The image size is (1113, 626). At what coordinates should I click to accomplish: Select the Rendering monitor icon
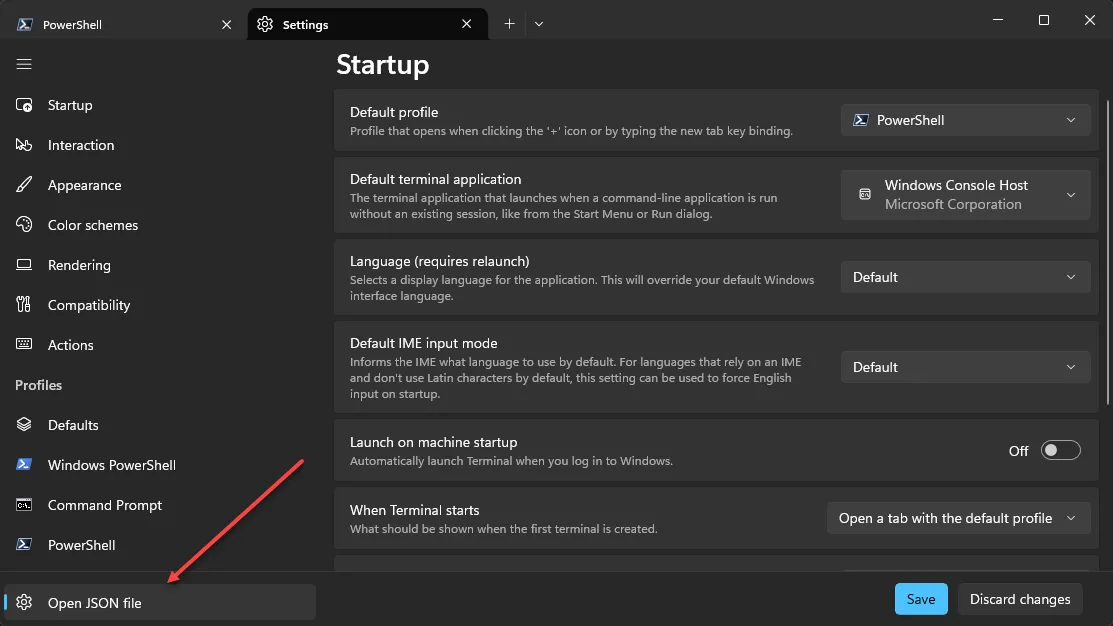24,265
